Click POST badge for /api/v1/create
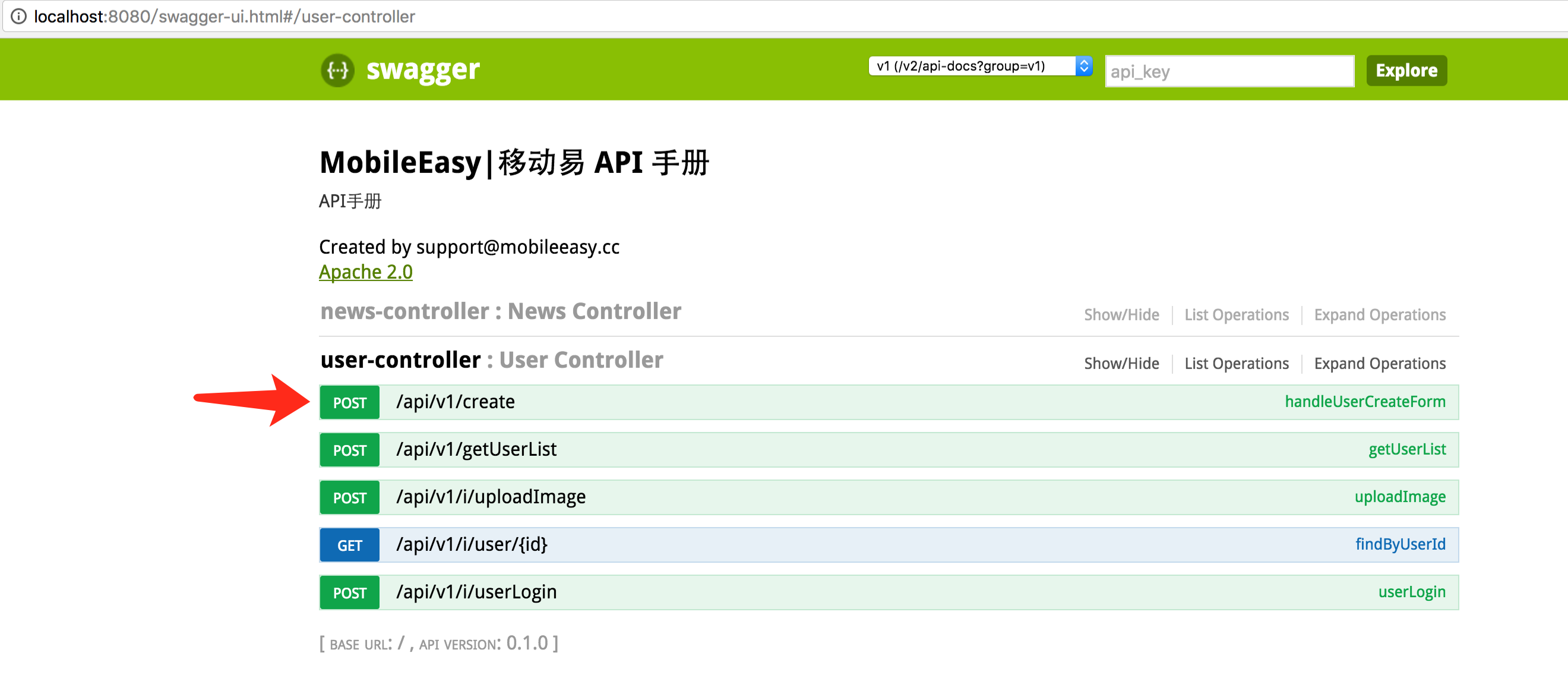This screenshot has width=1568, height=681. tap(349, 403)
